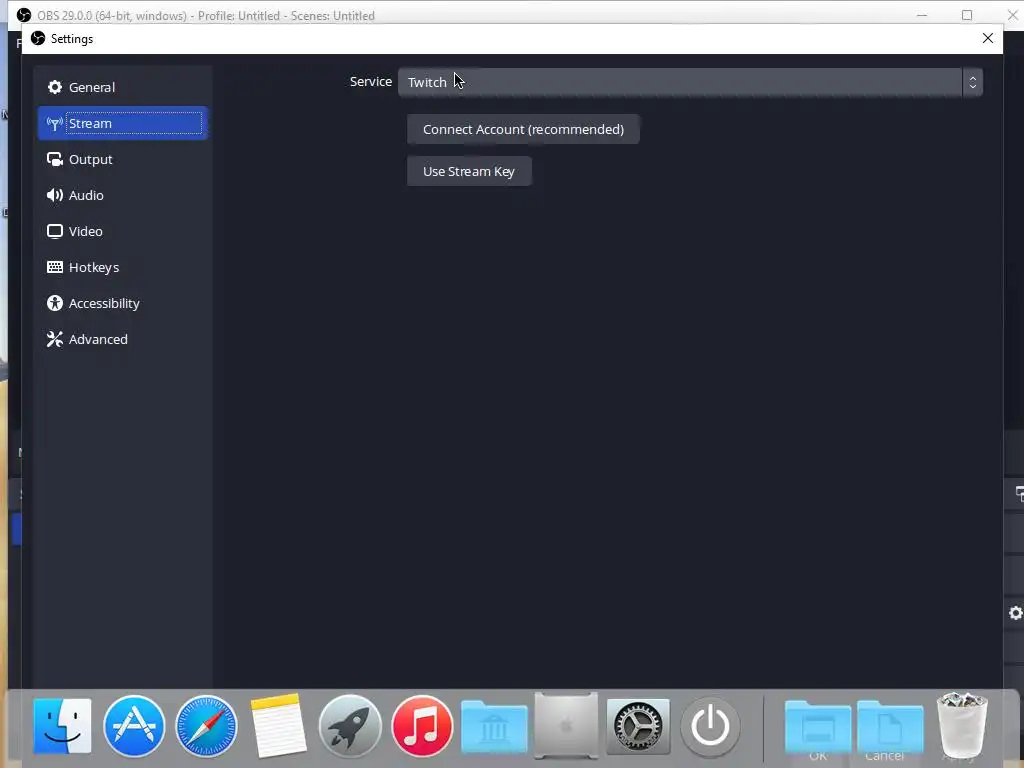Open Finder from the dock
This screenshot has height=768, width=1024.
[x=63, y=726]
